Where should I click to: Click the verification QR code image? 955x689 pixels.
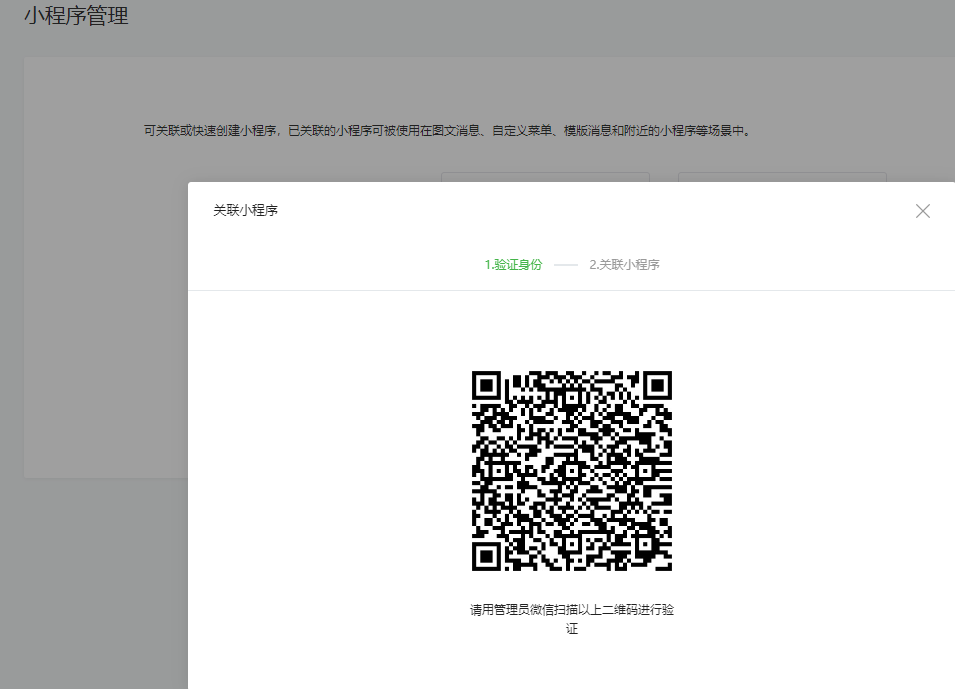click(572, 471)
